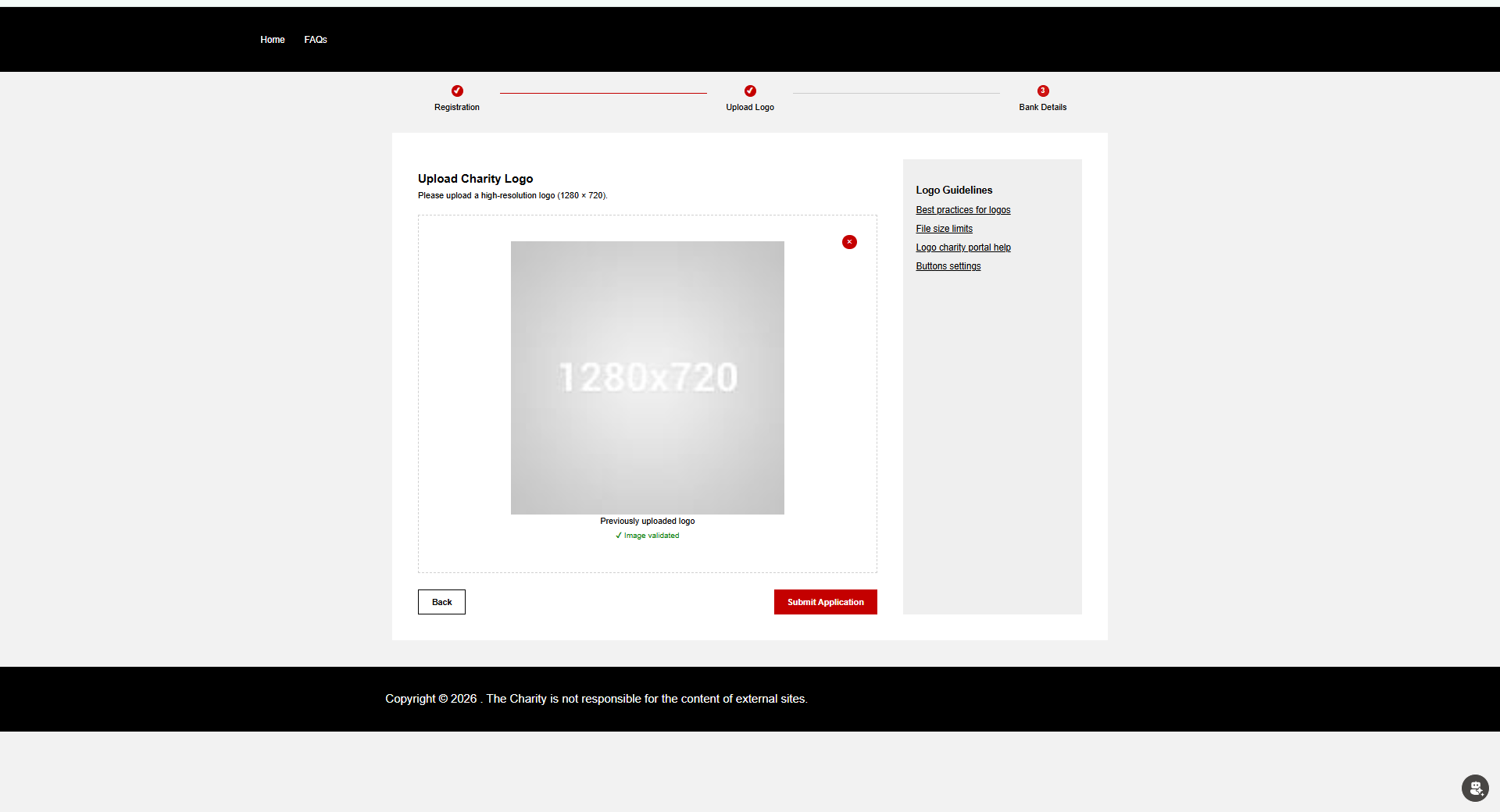
Task: Click the Logo Guidelines heading
Action: [954, 191]
